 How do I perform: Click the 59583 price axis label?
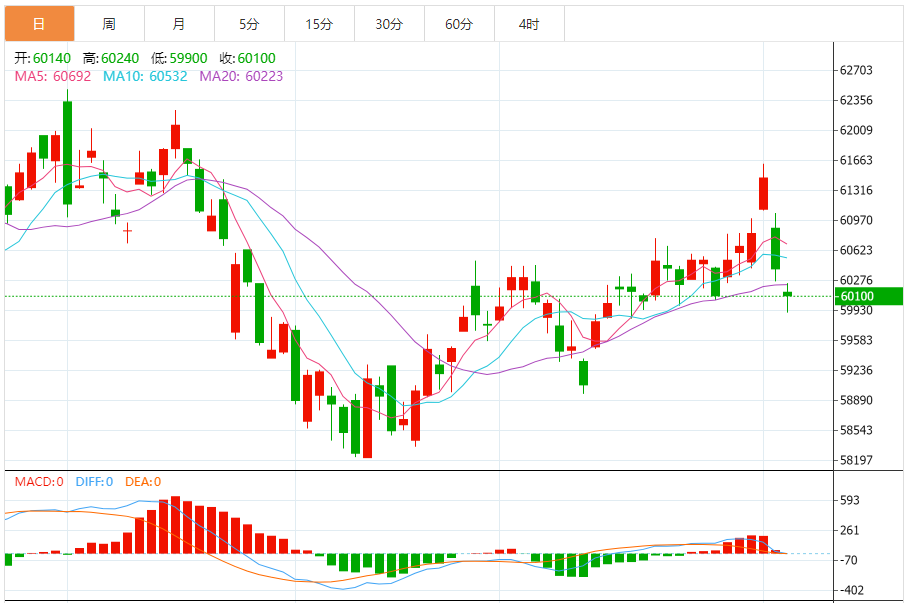(x=856, y=340)
